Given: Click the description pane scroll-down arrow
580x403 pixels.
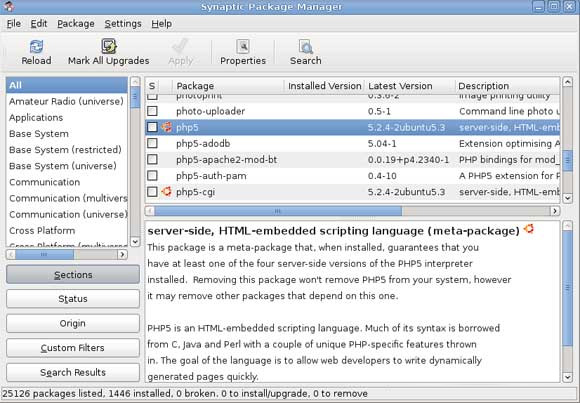Looking at the screenshot, I should pyautogui.click(x=567, y=377).
